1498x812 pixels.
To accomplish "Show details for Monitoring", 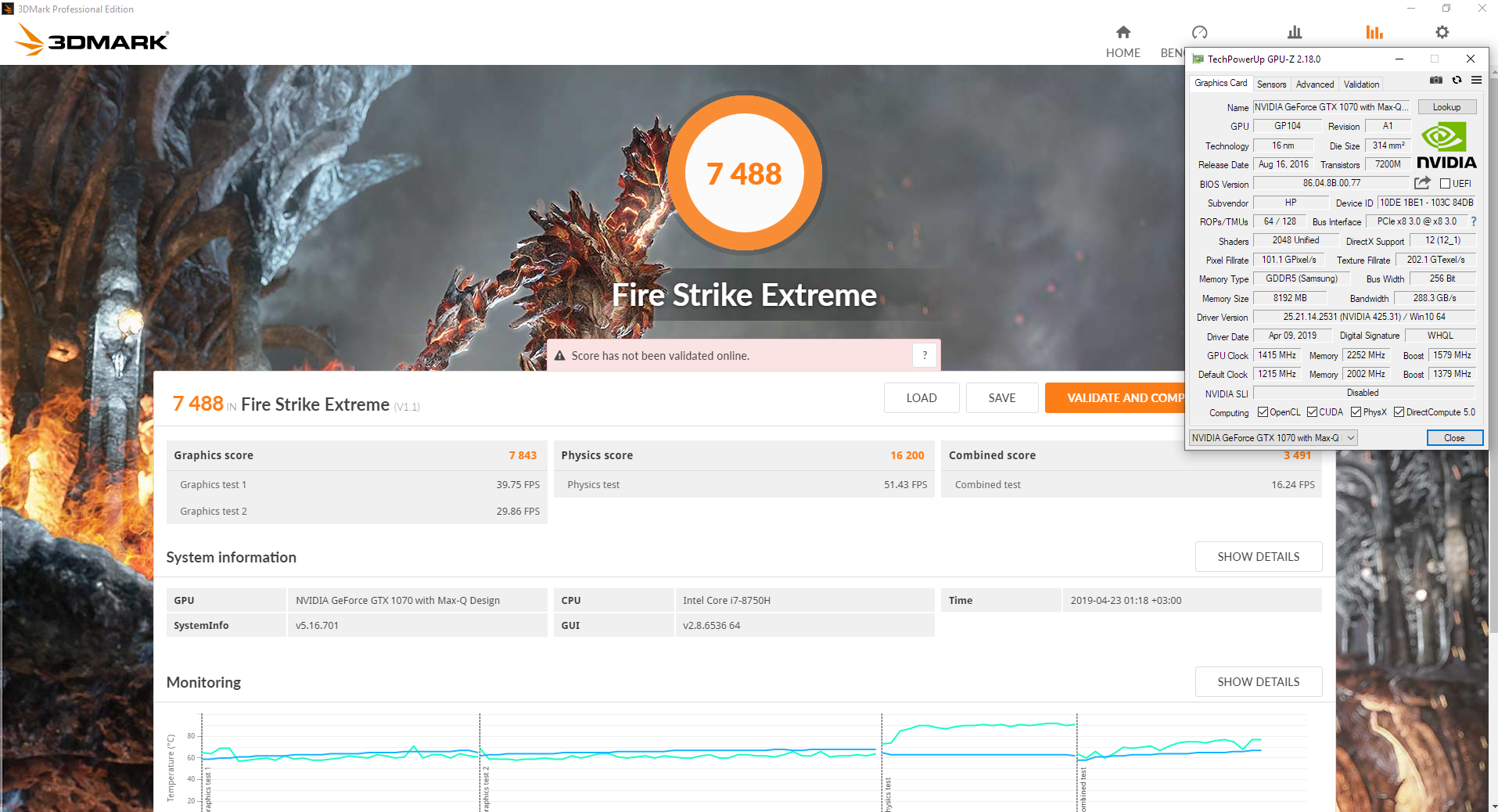I will pos(1258,681).
